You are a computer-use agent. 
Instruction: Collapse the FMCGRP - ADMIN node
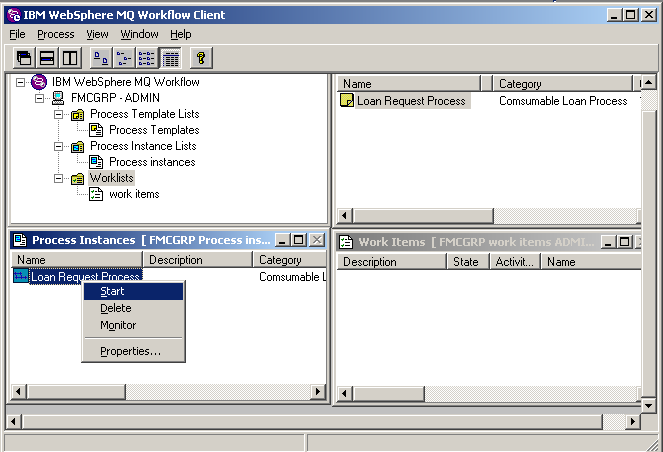[x=40, y=98]
